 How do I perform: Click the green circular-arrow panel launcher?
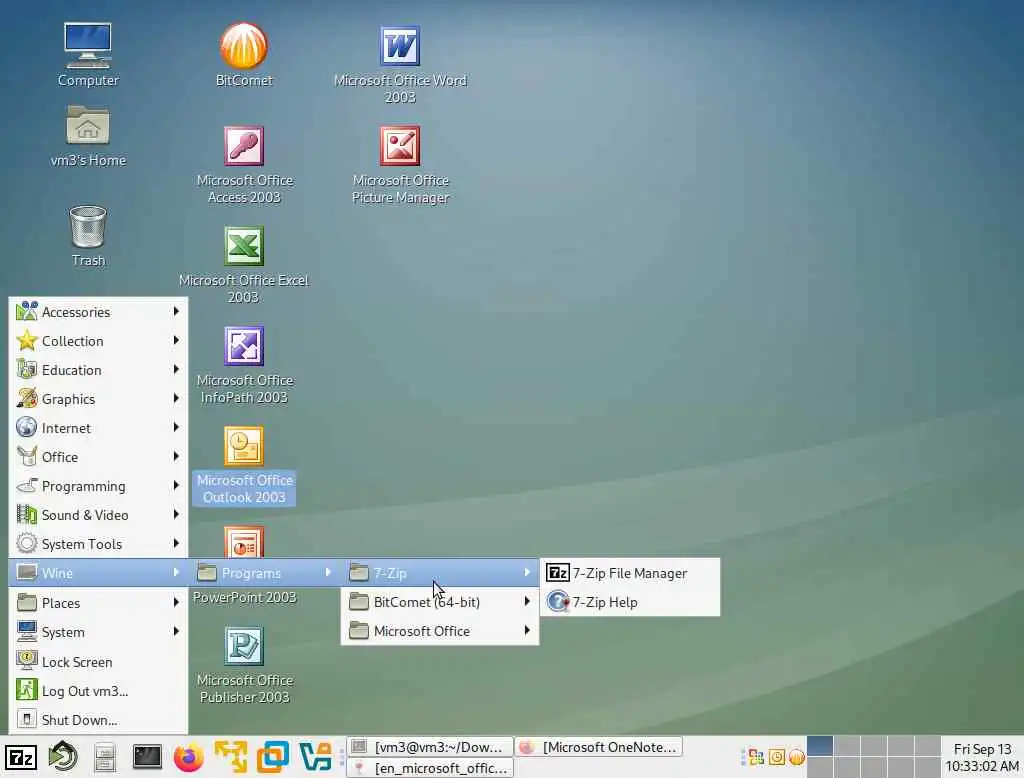click(63, 757)
